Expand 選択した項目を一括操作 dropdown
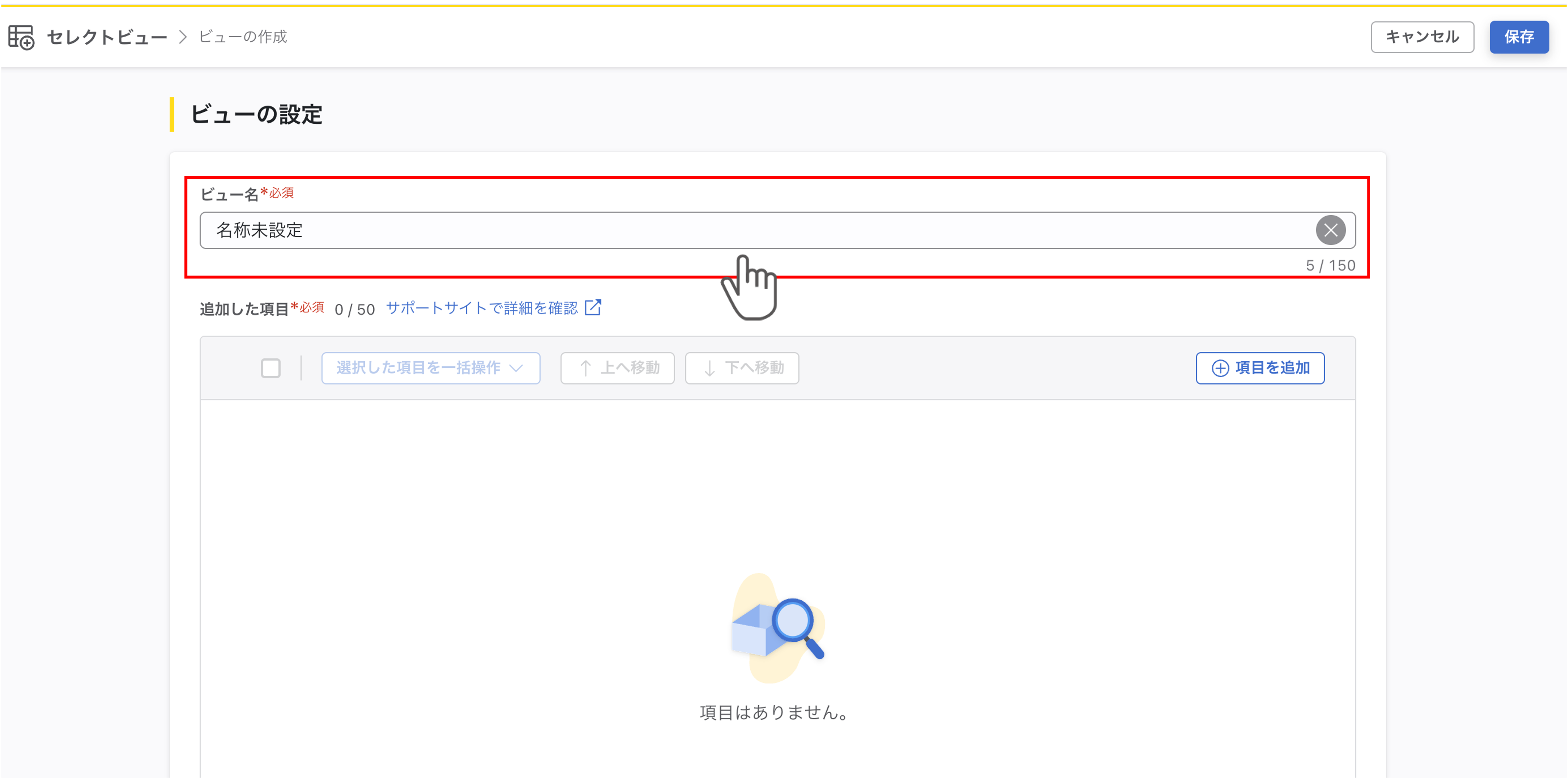This screenshot has height=779, width=1568. point(431,369)
